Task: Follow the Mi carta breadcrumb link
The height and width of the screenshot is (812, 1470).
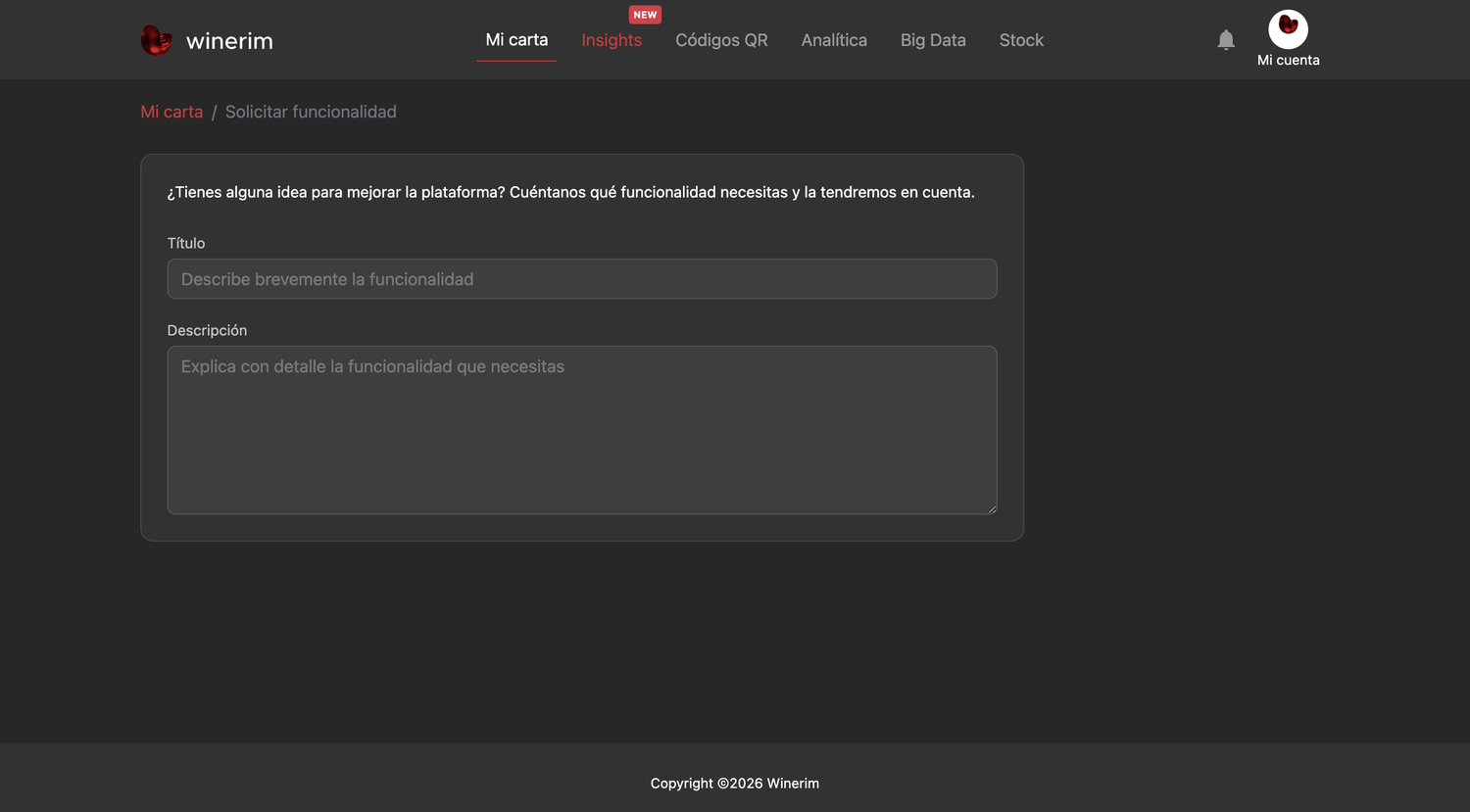Action: click(171, 112)
